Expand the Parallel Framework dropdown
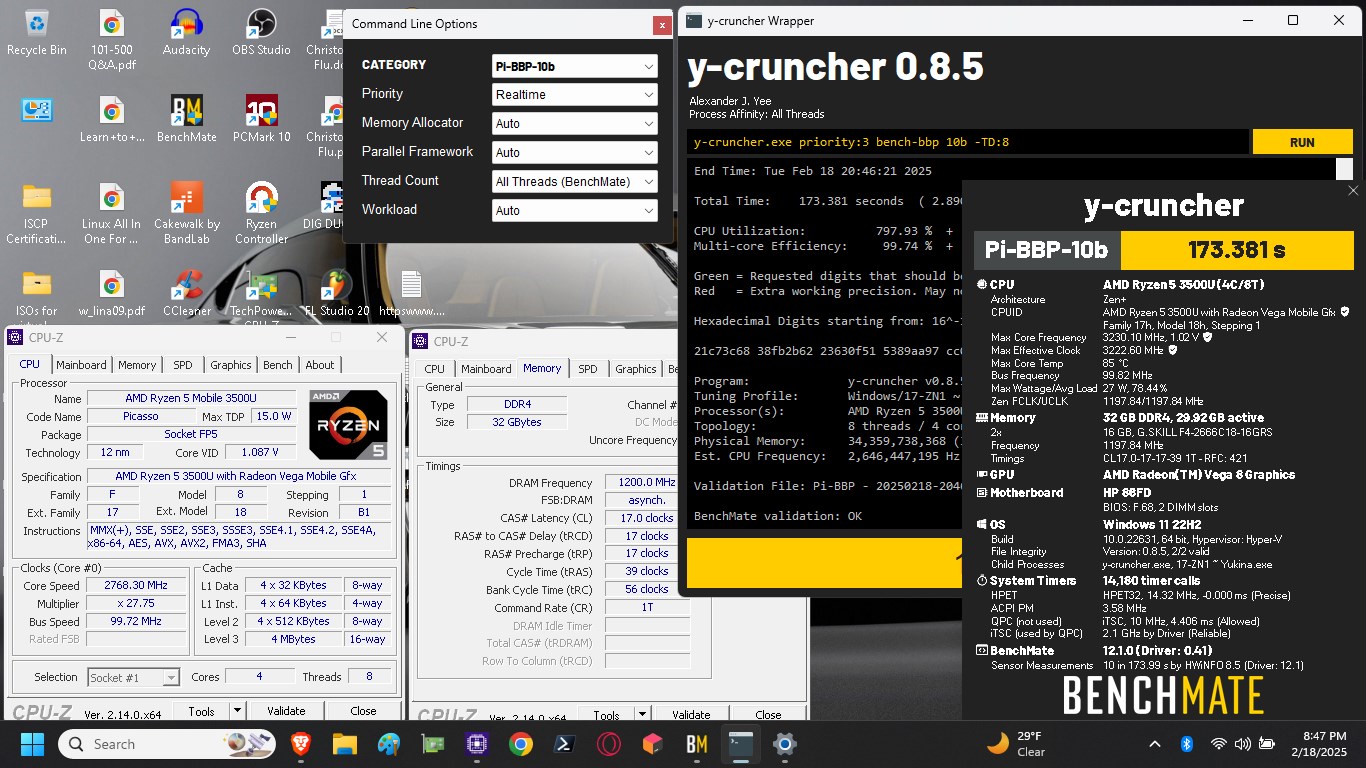This screenshot has width=1366, height=768. (575, 153)
